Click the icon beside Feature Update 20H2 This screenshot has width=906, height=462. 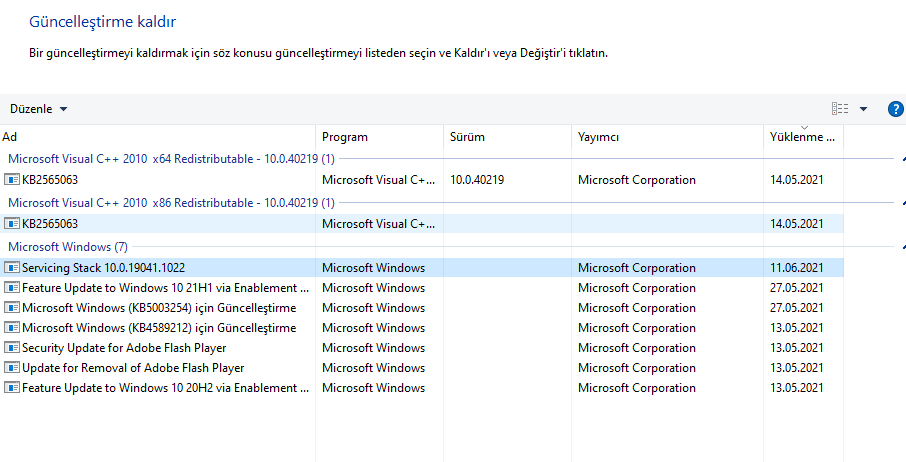click(x=12, y=388)
